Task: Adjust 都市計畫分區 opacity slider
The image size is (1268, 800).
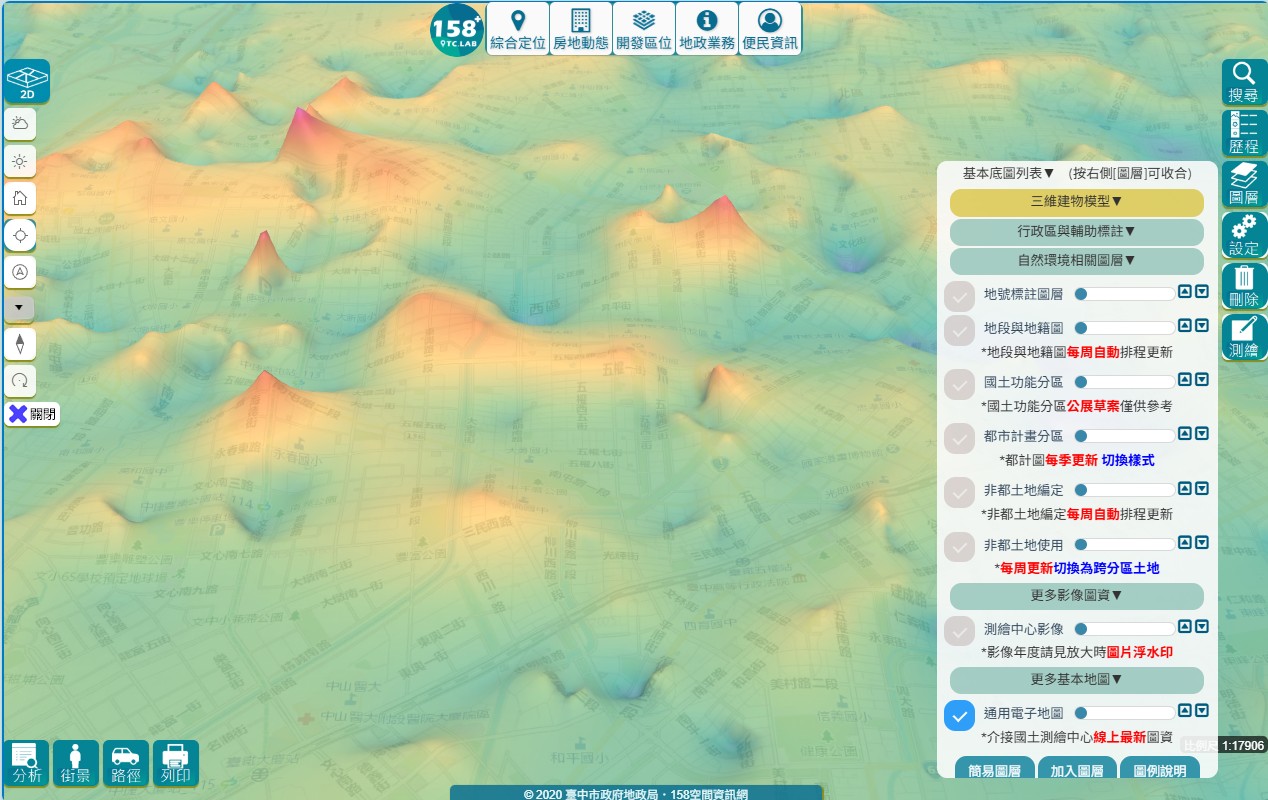Action: (x=1125, y=436)
